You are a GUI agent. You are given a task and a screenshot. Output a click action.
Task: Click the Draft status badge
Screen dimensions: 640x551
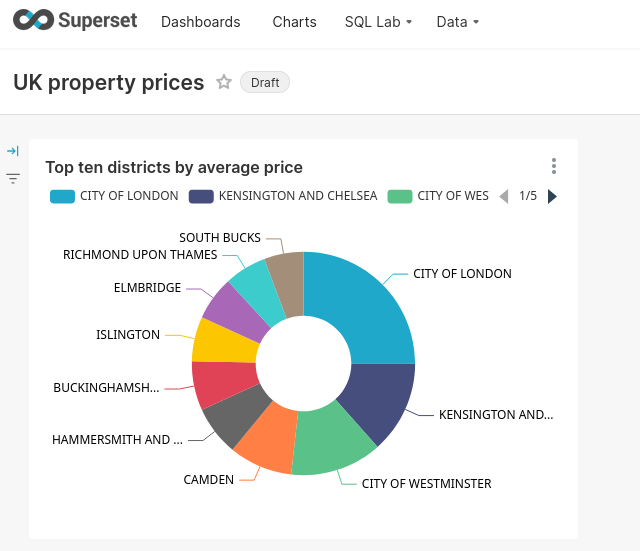[265, 82]
